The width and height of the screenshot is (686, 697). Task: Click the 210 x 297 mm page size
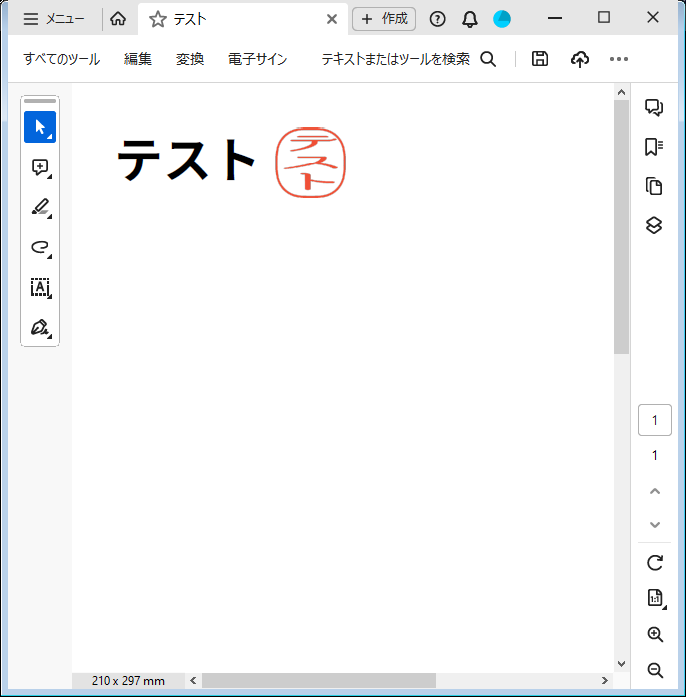pyautogui.click(x=128, y=681)
